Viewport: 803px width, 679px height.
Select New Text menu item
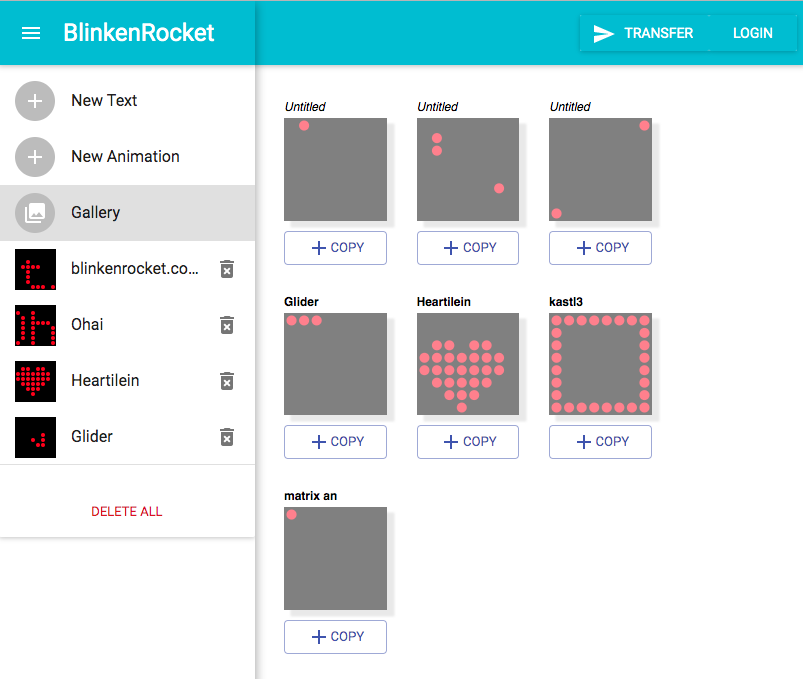(x=128, y=101)
